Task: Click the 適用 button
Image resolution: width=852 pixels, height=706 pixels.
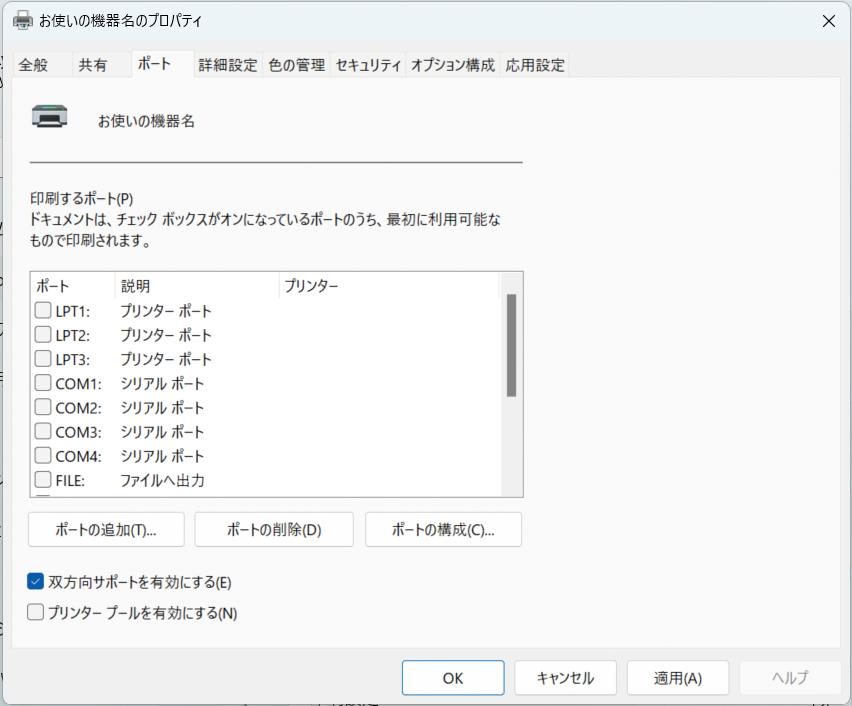Action: tap(677, 678)
